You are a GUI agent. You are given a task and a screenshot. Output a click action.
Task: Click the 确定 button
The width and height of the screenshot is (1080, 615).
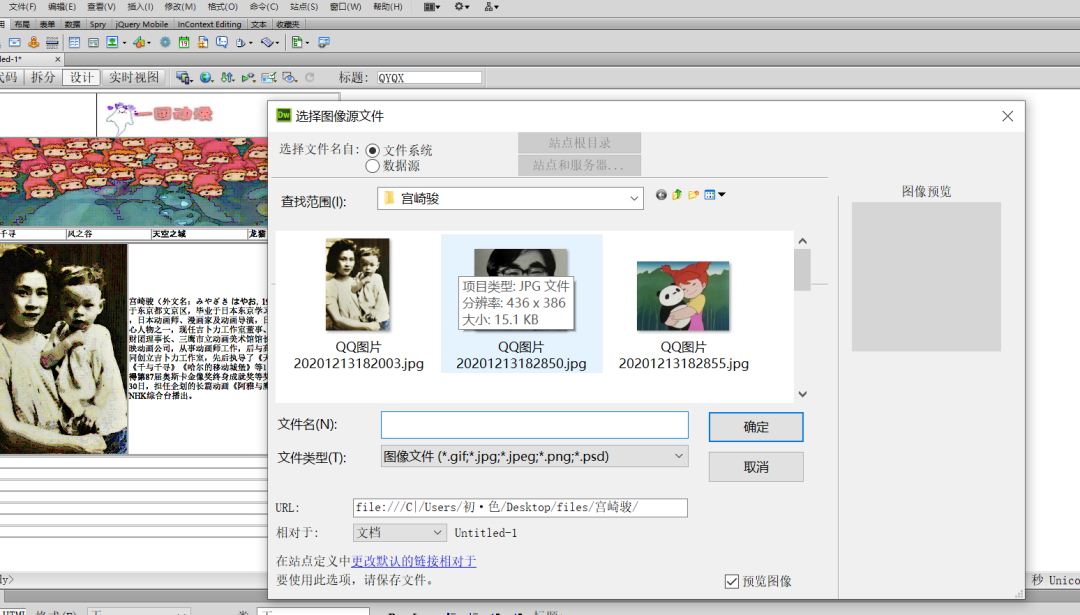coord(756,427)
